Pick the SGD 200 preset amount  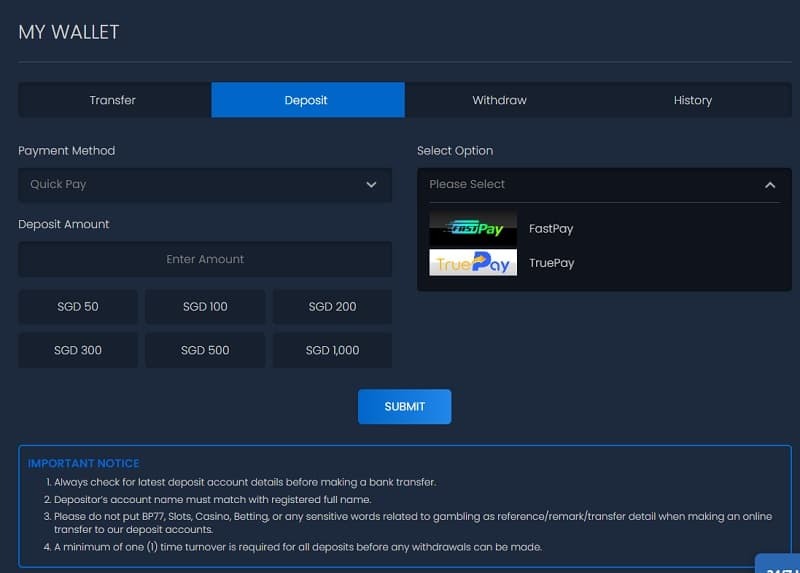(x=332, y=307)
